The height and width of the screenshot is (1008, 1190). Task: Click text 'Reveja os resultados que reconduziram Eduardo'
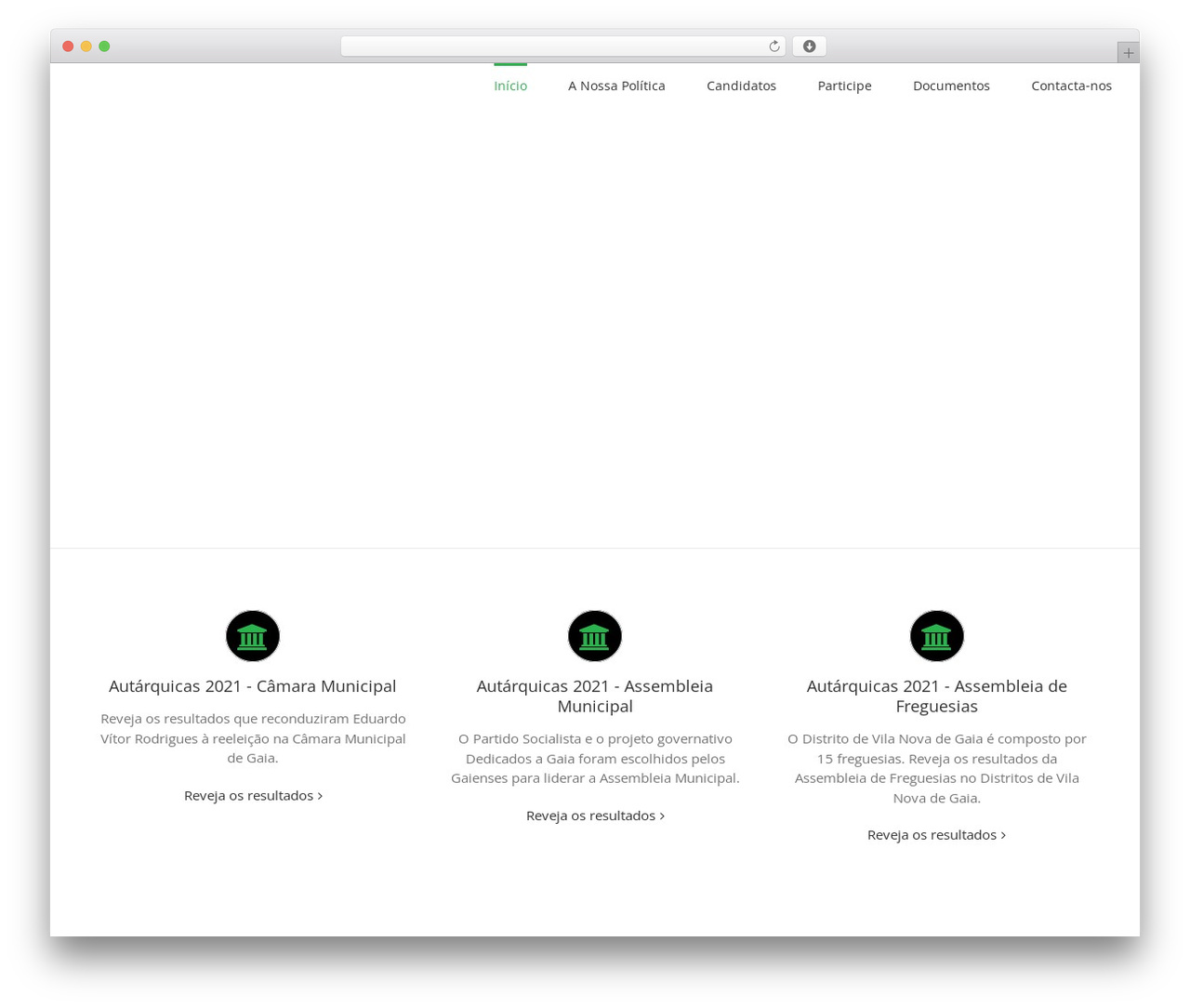[253, 719]
